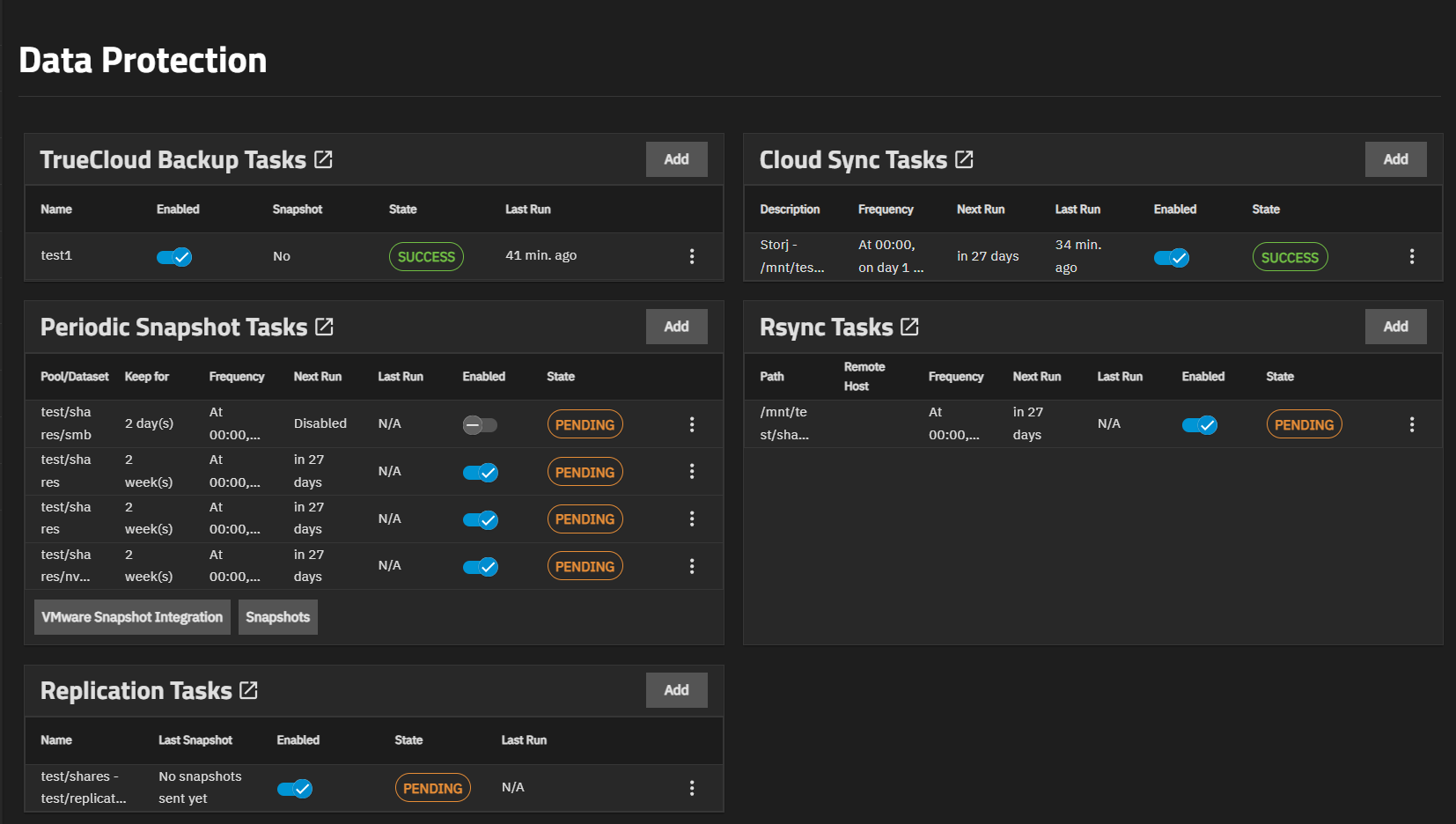Open Cloud Sync Tasks external link icon
The height and width of the screenshot is (824, 1456).
[964, 159]
